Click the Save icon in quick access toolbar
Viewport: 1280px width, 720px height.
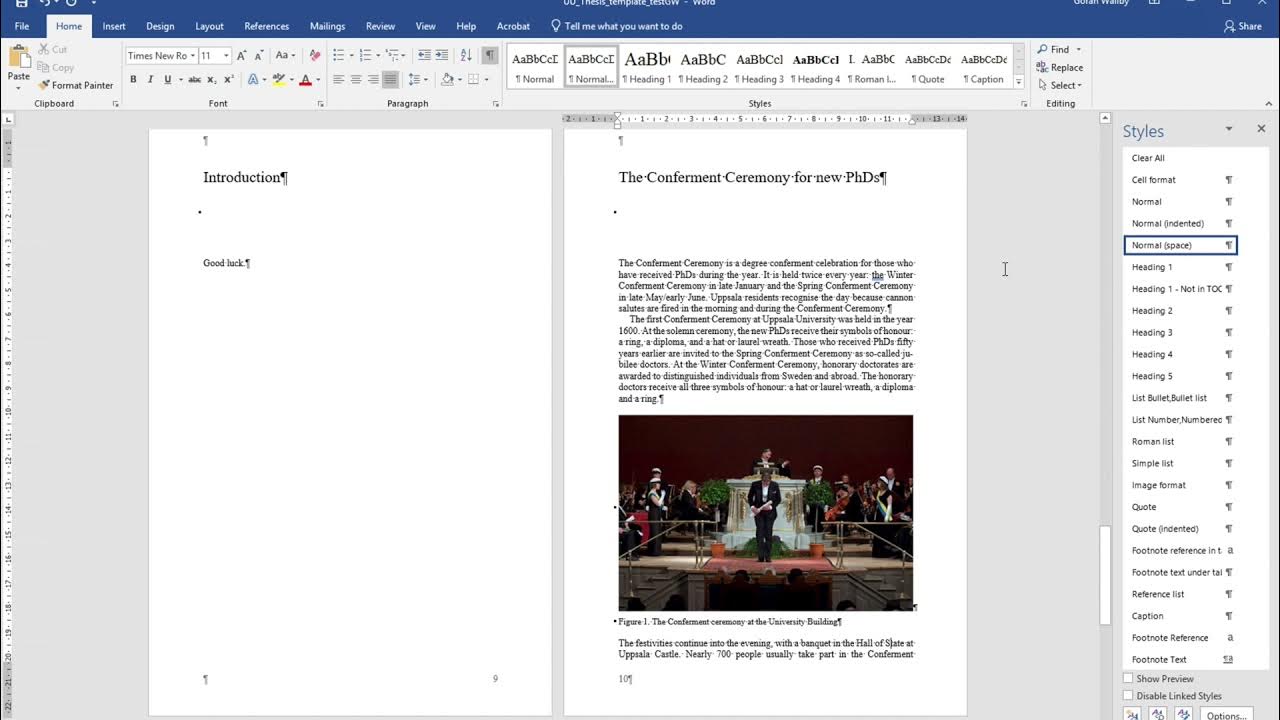21,3
